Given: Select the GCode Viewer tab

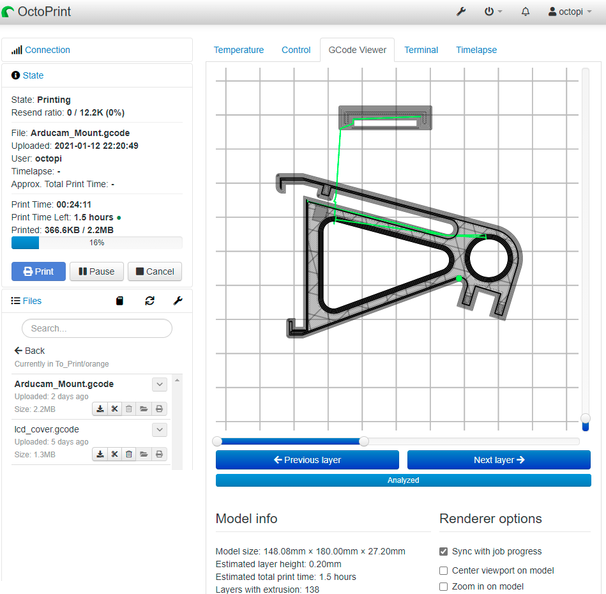Looking at the screenshot, I should coord(357,50).
